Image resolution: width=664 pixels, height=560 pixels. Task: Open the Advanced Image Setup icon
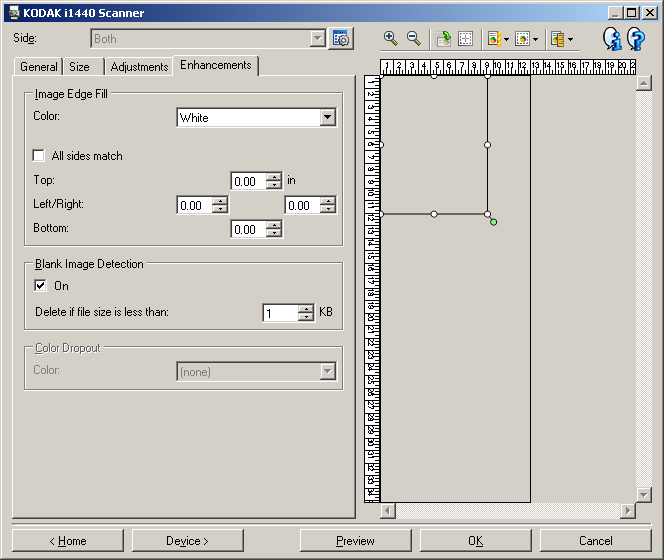click(x=341, y=39)
